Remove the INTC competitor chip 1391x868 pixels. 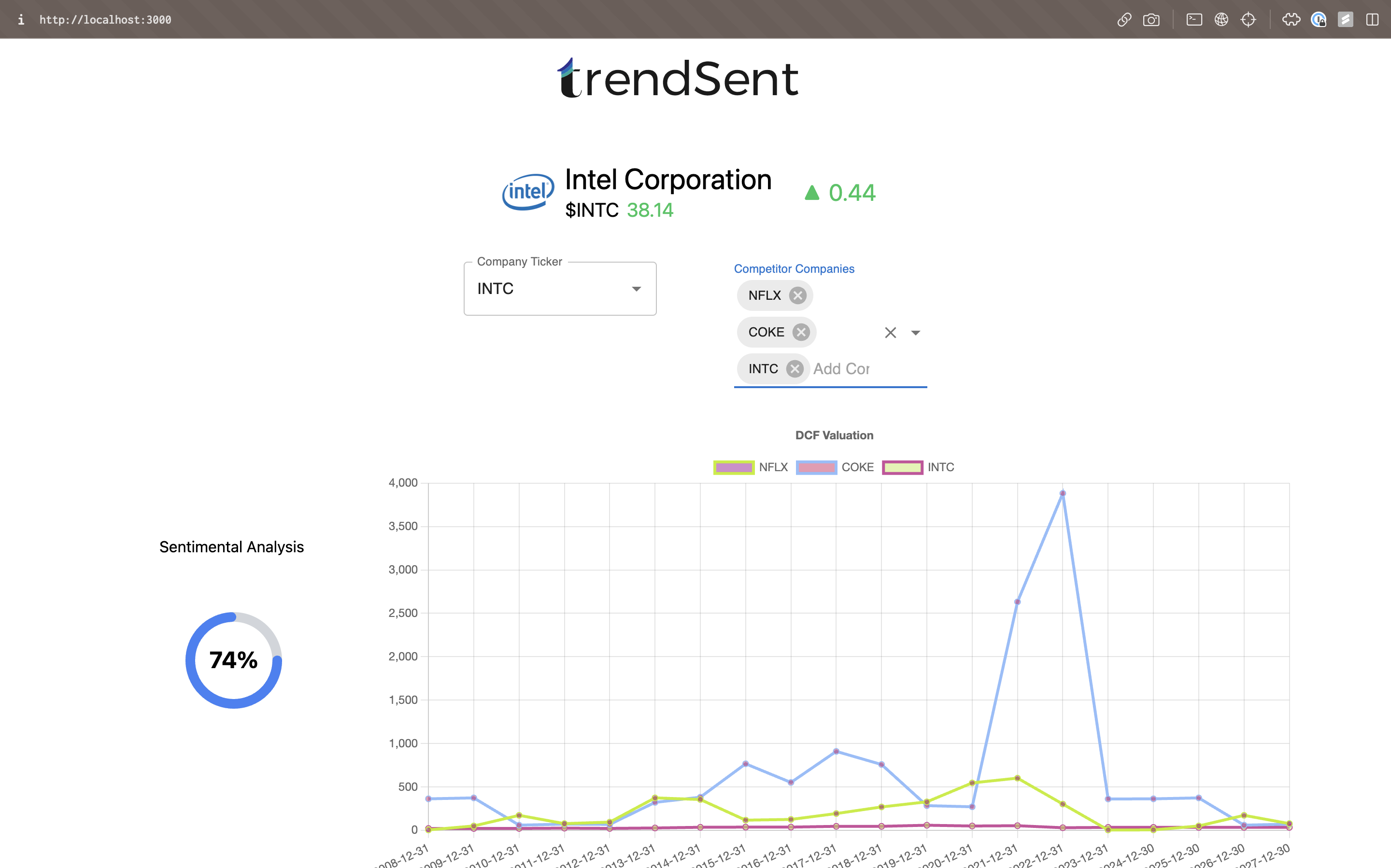(795, 369)
